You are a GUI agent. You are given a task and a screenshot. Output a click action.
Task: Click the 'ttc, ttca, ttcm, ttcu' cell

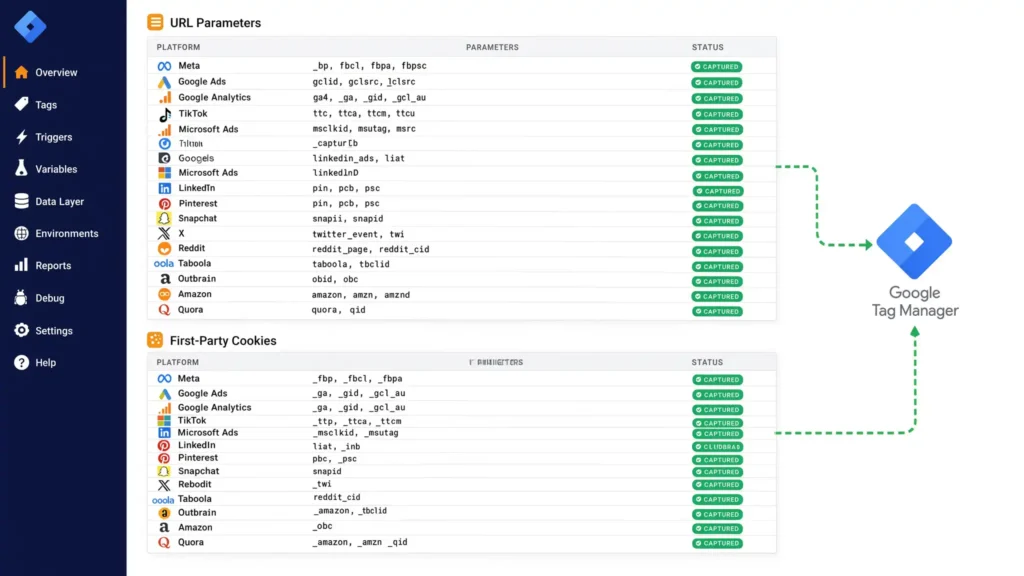[x=364, y=114]
